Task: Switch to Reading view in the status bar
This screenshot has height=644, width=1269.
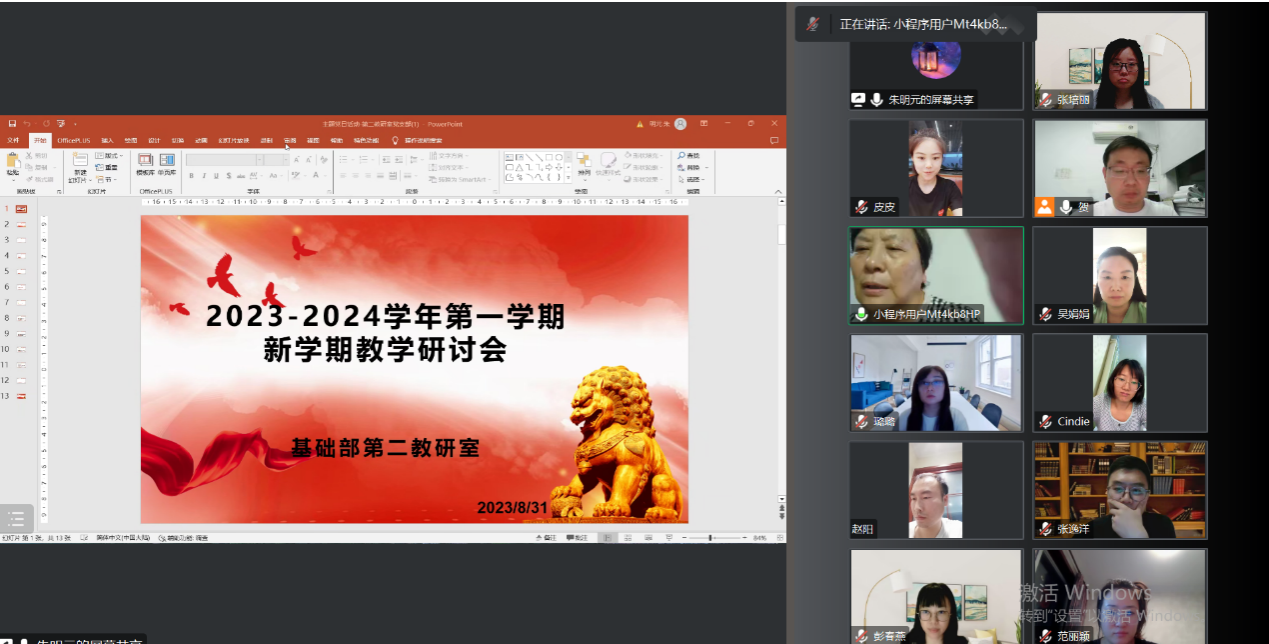Action: (648, 538)
